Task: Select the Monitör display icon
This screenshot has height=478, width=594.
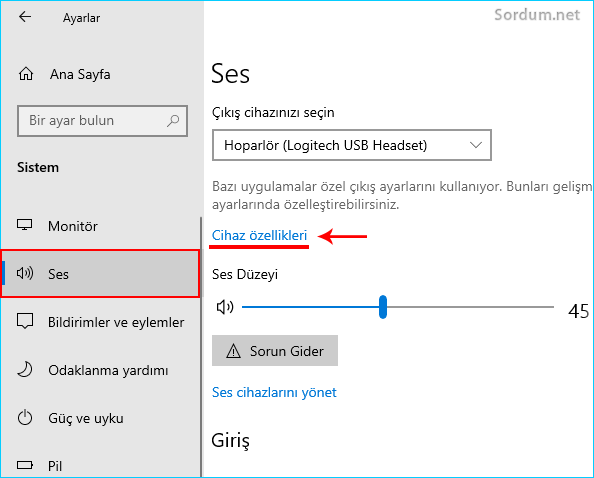Action: tap(25, 225)
